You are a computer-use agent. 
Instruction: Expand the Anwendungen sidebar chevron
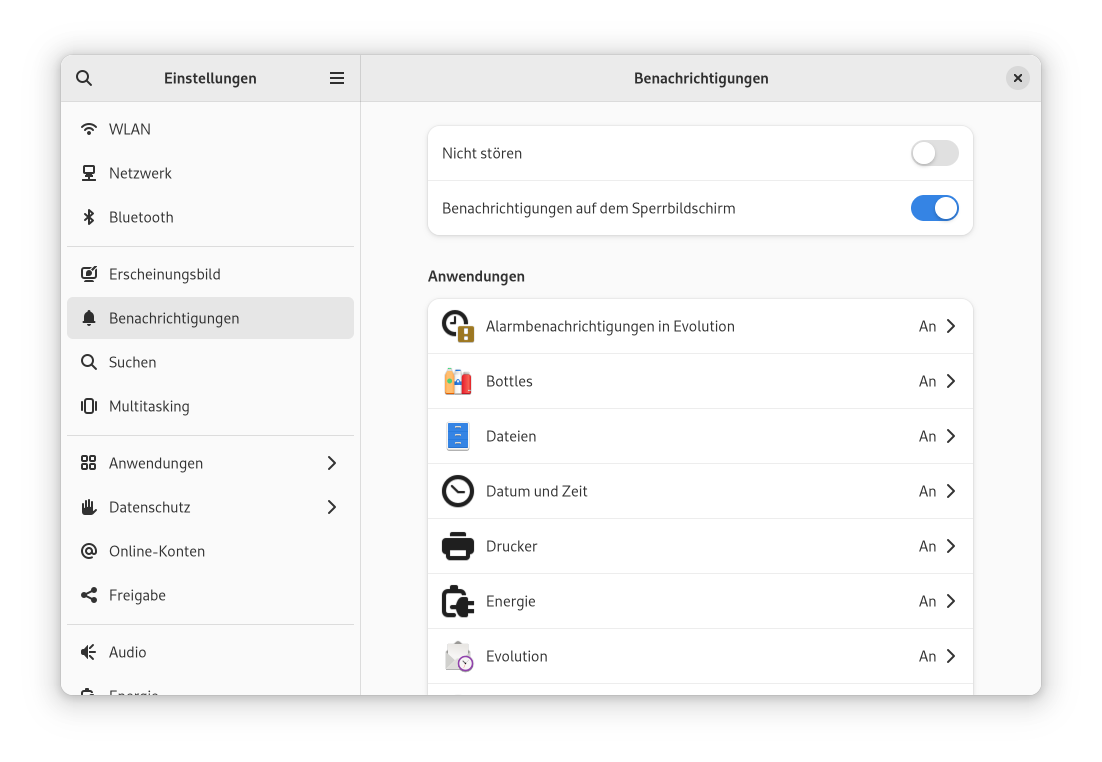coord(332,463)
